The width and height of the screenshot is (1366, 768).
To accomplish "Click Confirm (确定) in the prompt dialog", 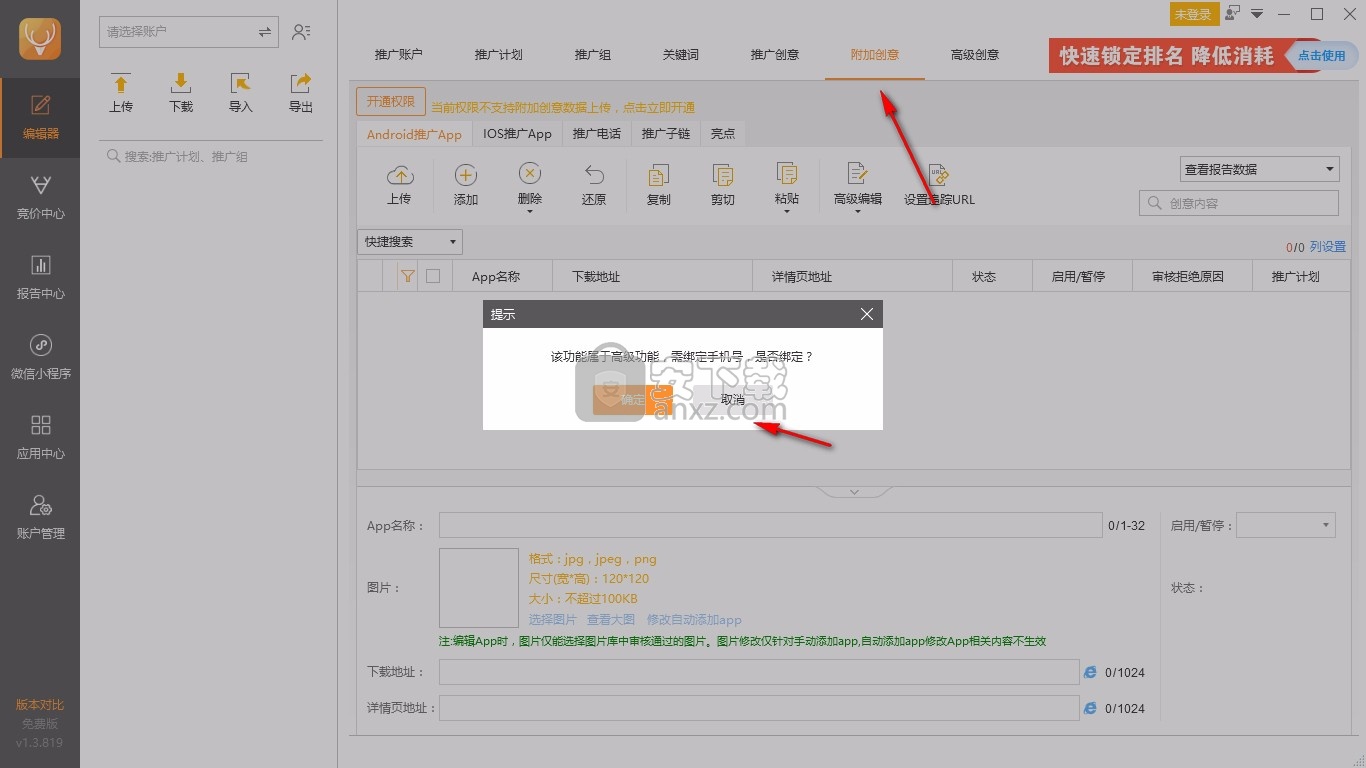I will [x=633, y=399].
